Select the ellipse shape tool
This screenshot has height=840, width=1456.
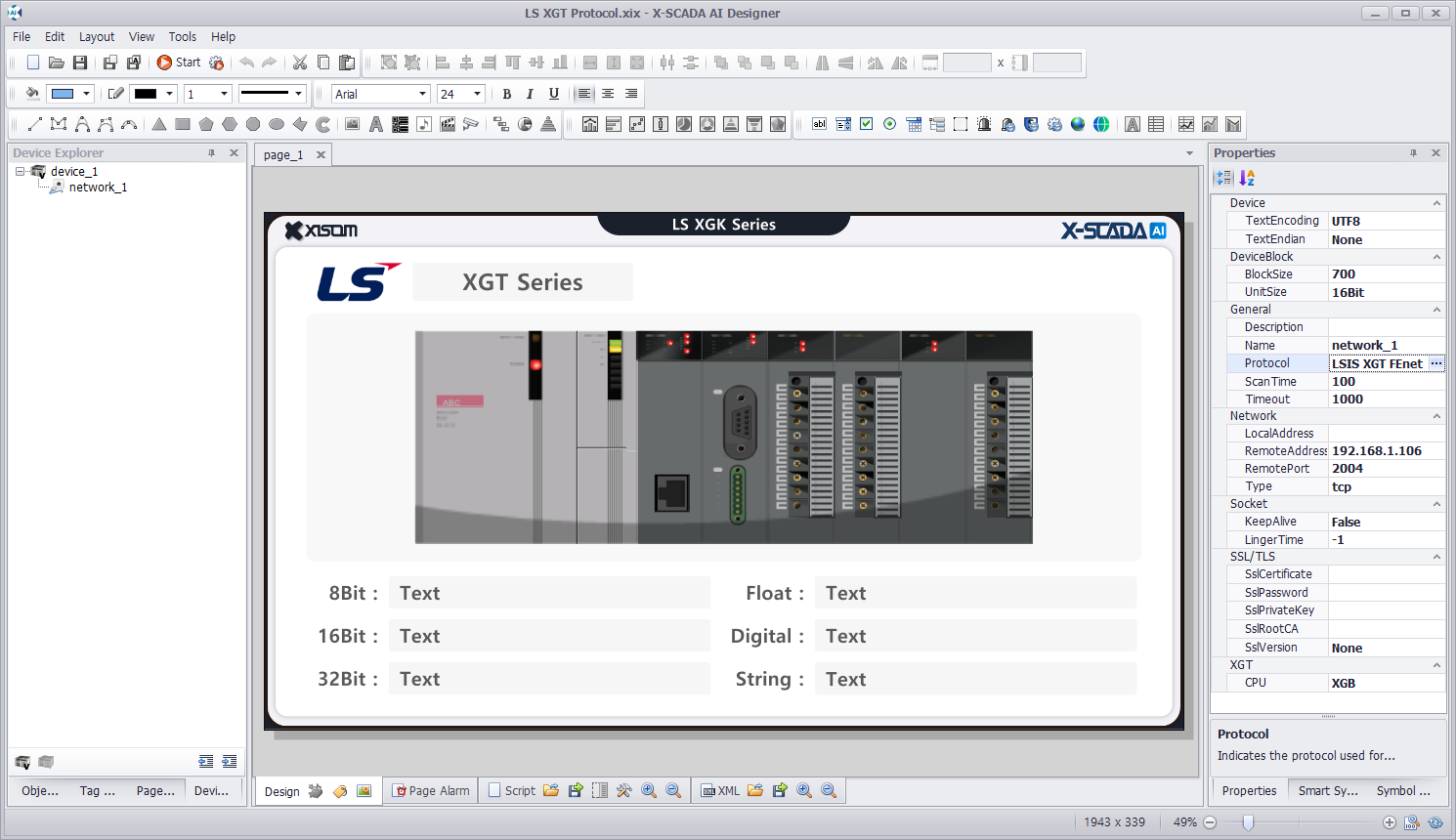(x=277, y=124)
